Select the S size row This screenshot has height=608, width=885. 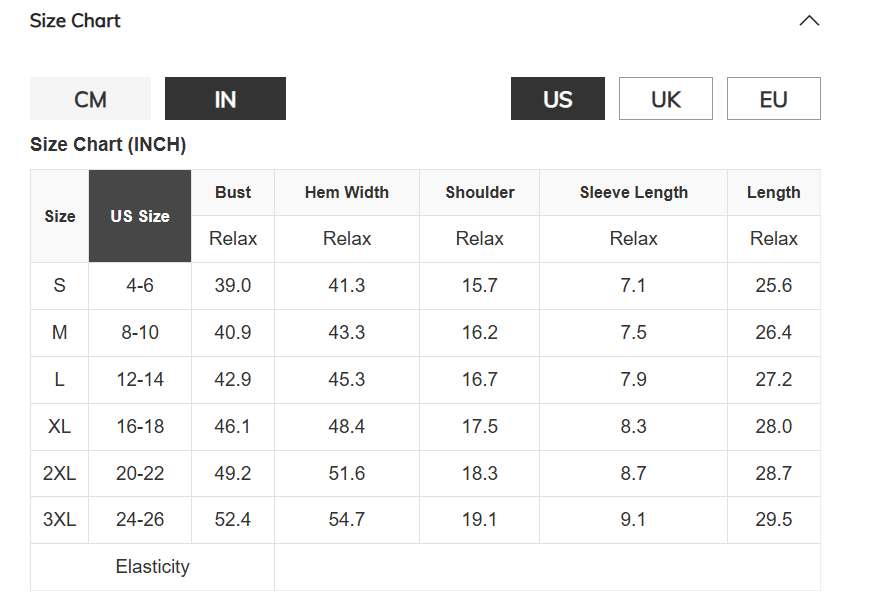click(60, 285)
